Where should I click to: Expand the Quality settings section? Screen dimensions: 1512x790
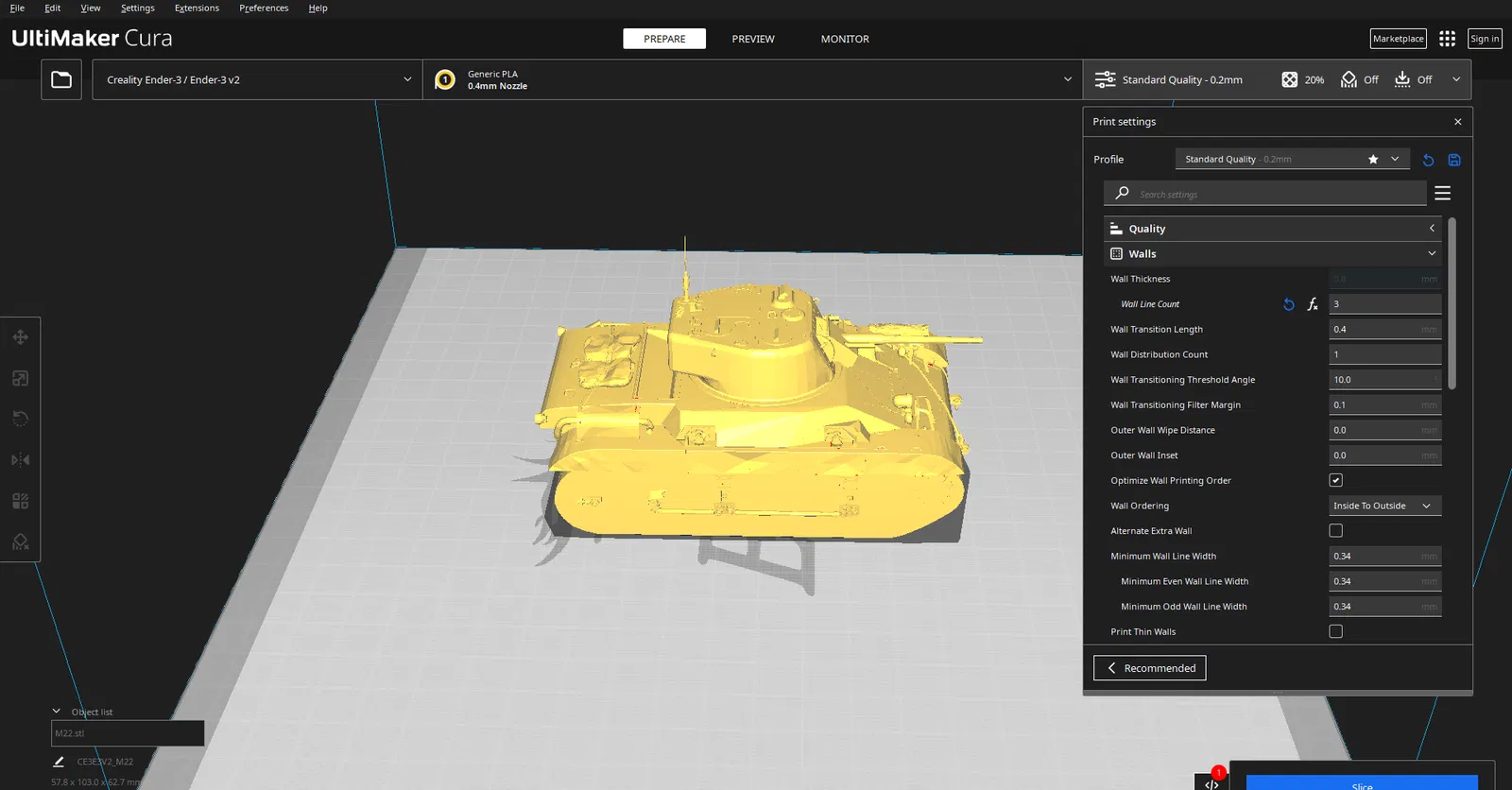click(x=1272, y=229)
